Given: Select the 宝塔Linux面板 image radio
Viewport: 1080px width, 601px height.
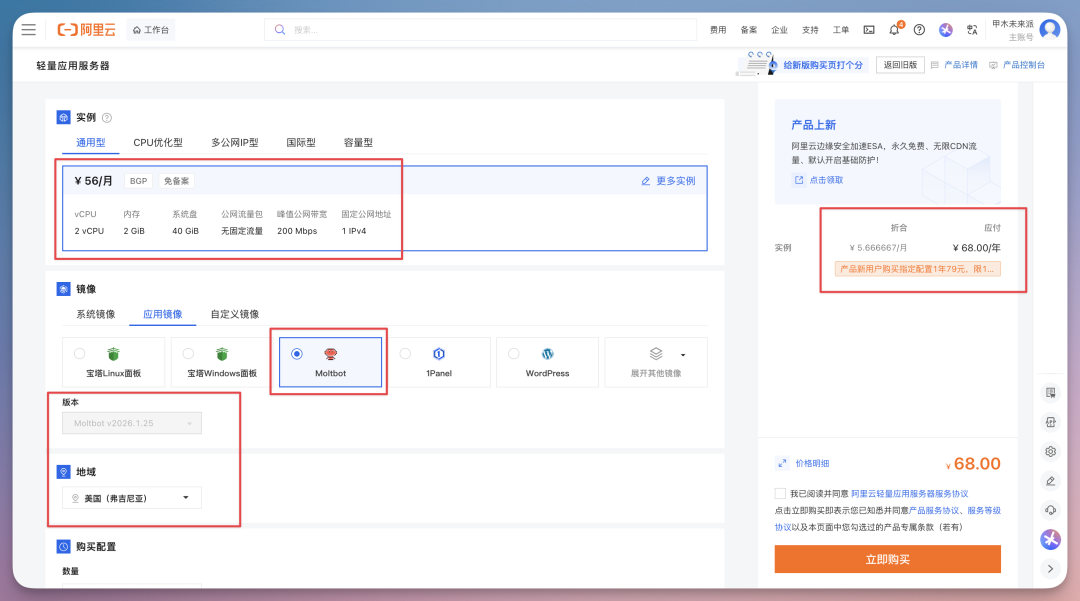Looking at the screenshot, I should pos(80,354).
